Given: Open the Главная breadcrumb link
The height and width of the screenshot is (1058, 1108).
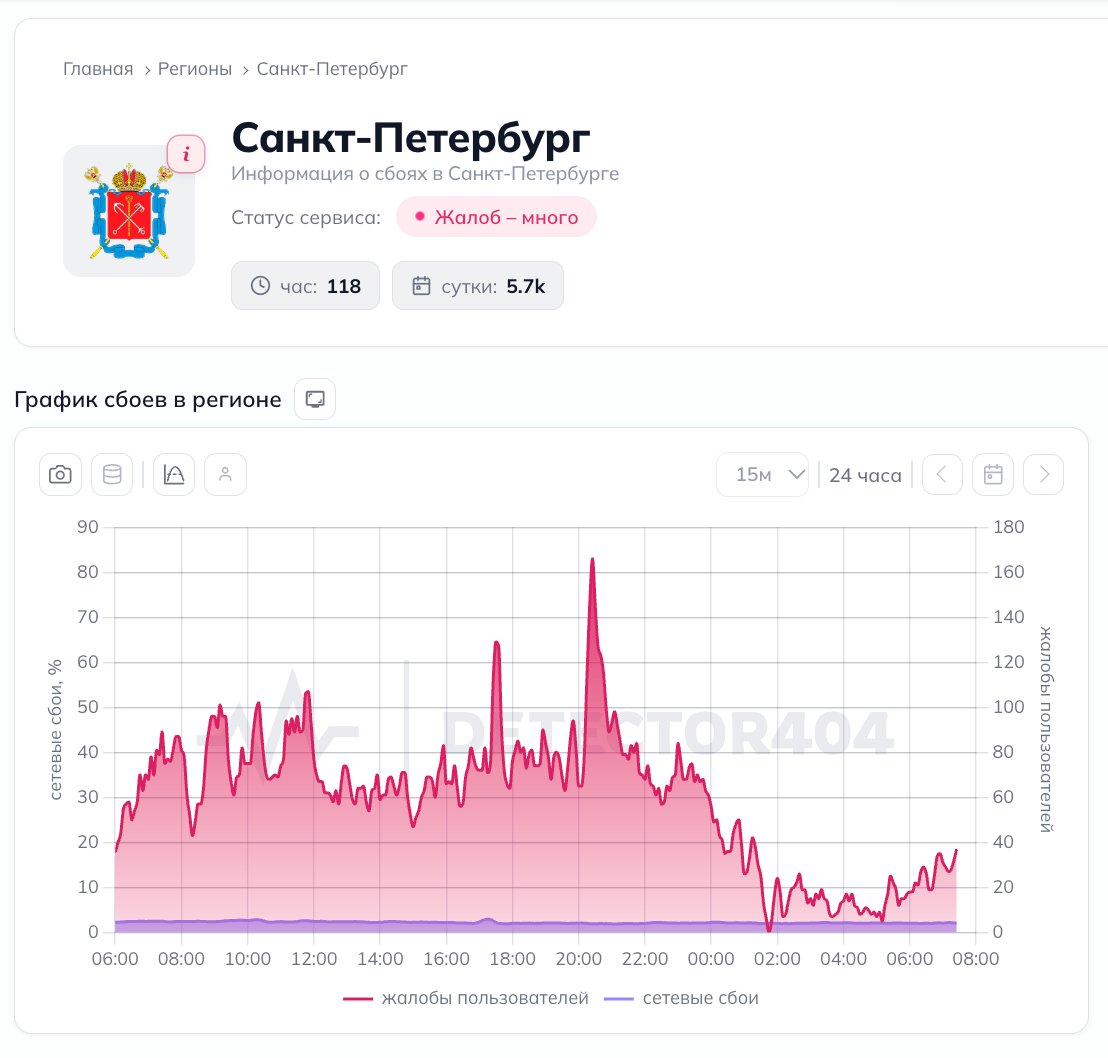Looking at the screenshot, I should click(98, 69).
